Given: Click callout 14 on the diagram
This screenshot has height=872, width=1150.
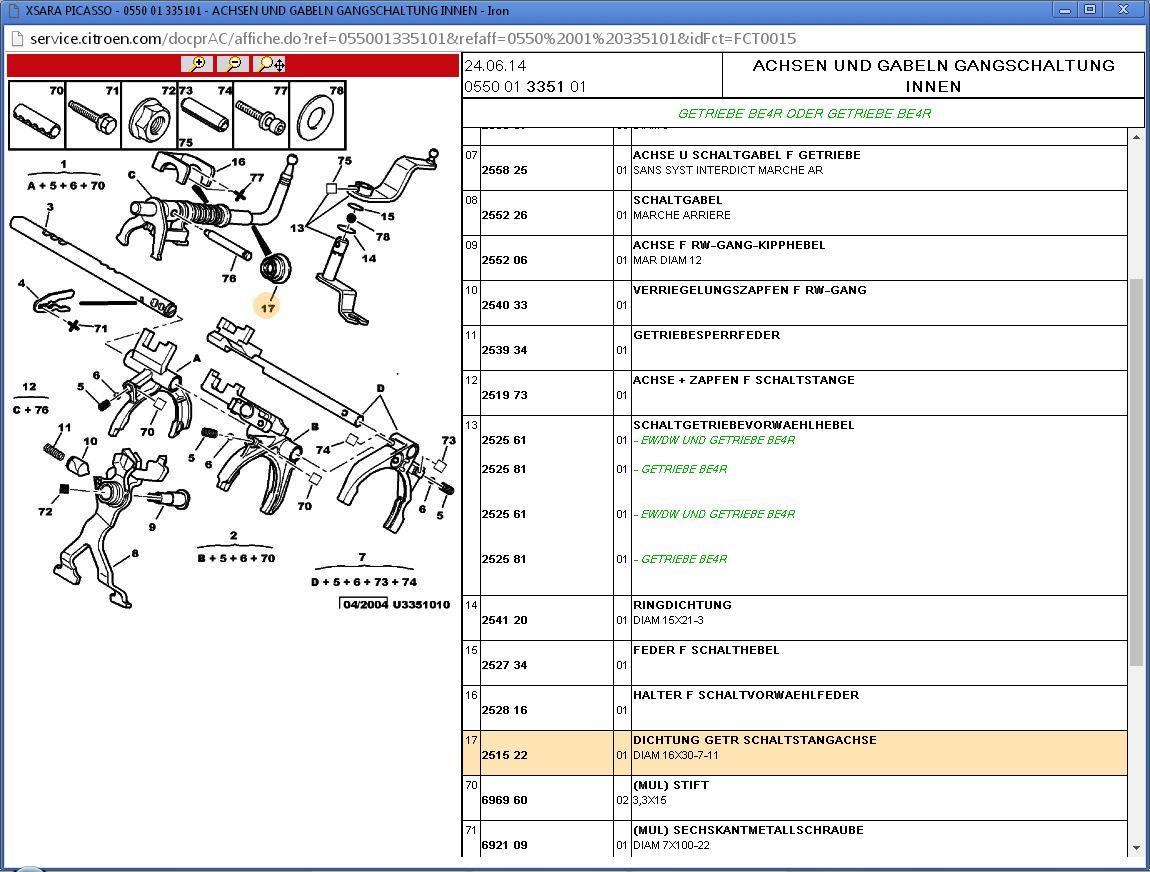Looking at the screenshot, I should (x=369, y=258).
